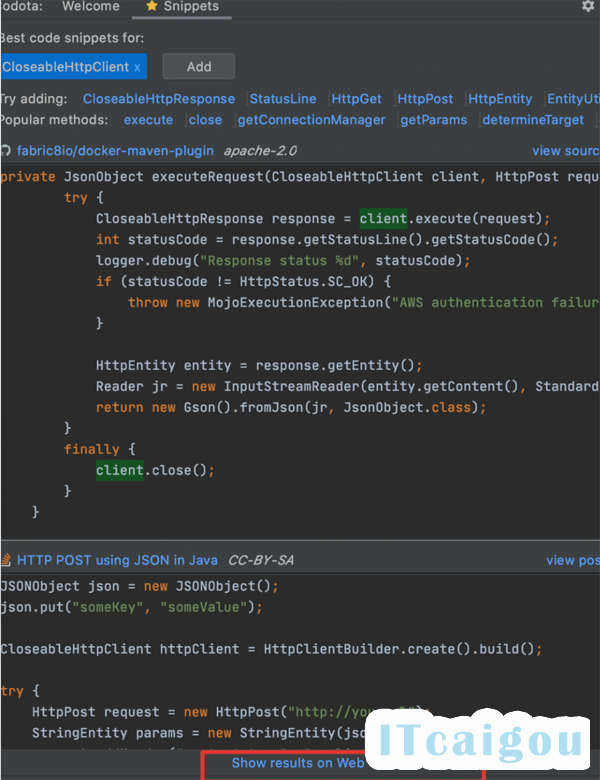
Task: Click the 'if (statusCode != HttpStatus.SC_OK)' line
Action: pyautogui.click(x=243, y=282)
